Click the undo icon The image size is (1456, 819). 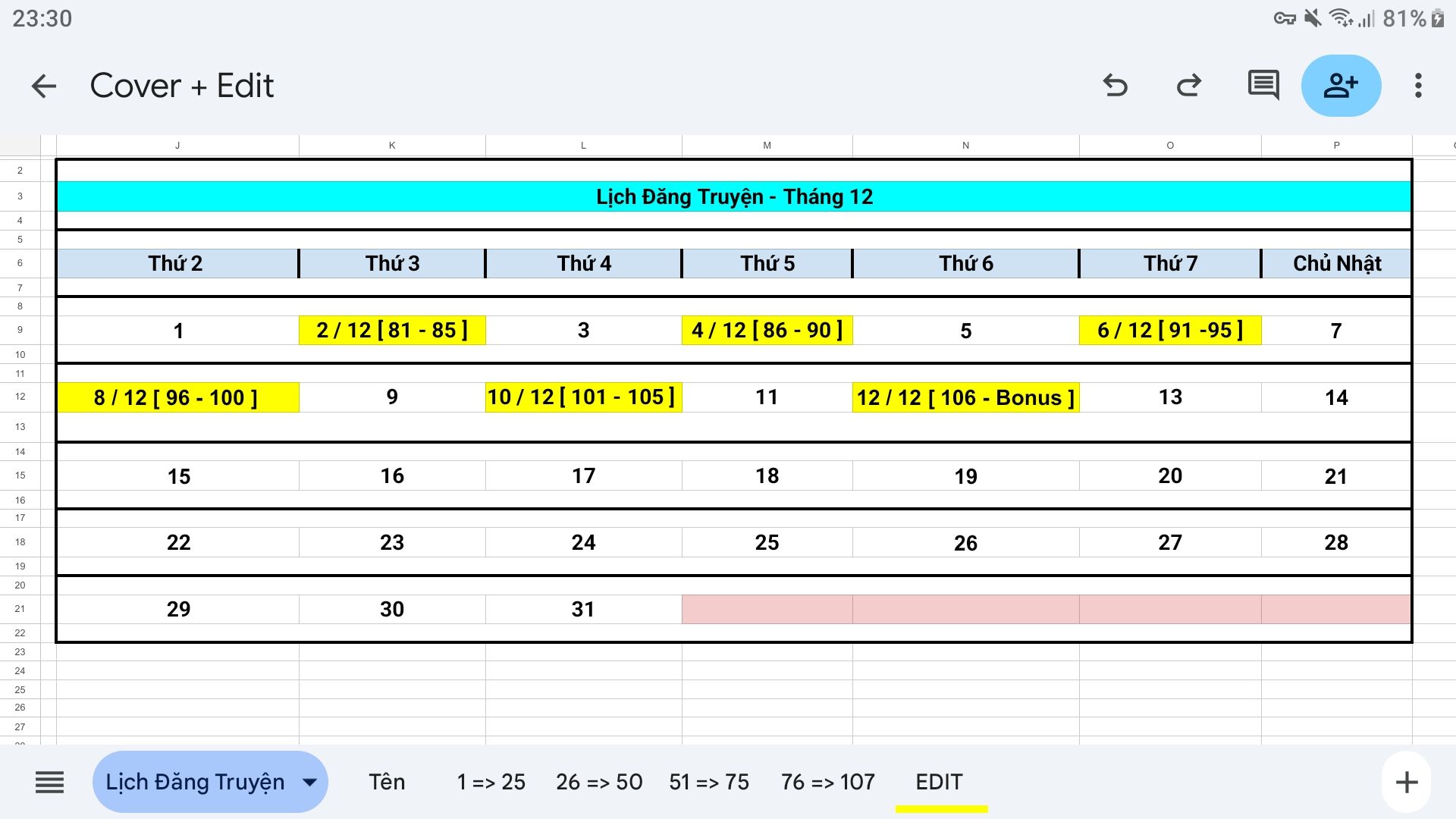point(1115,86)
